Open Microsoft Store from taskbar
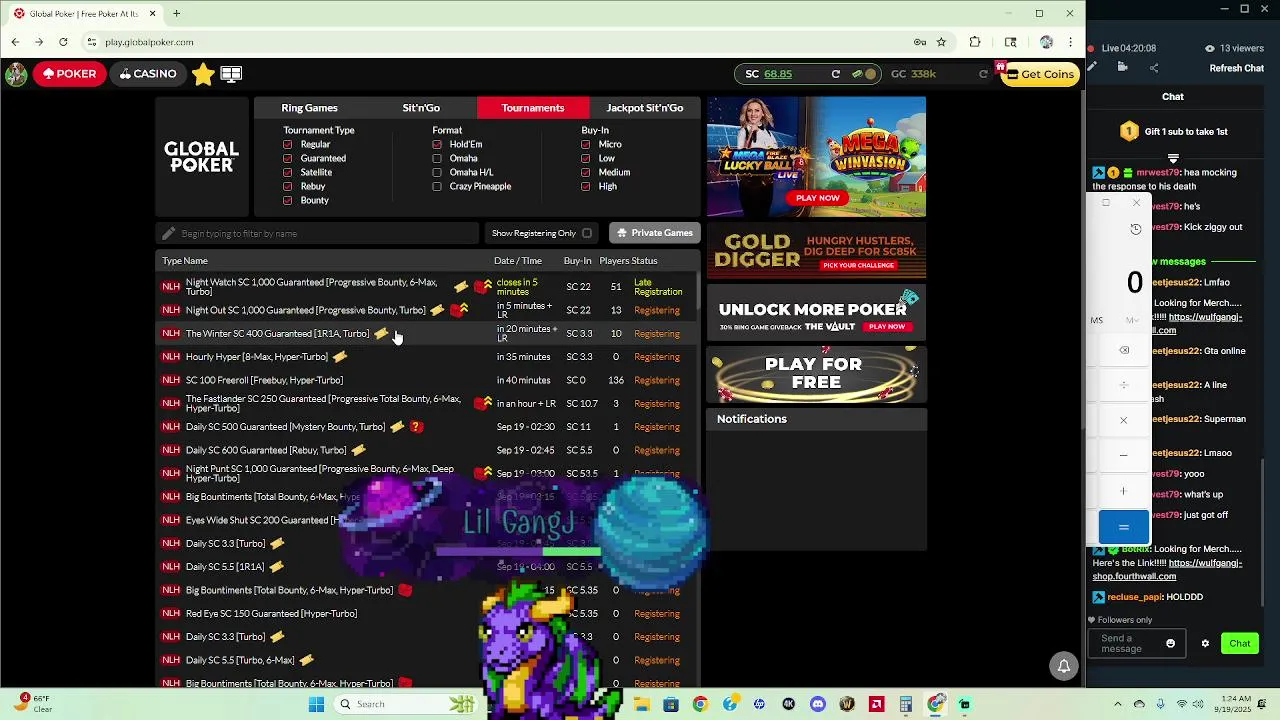 click(x=671, y=704)
